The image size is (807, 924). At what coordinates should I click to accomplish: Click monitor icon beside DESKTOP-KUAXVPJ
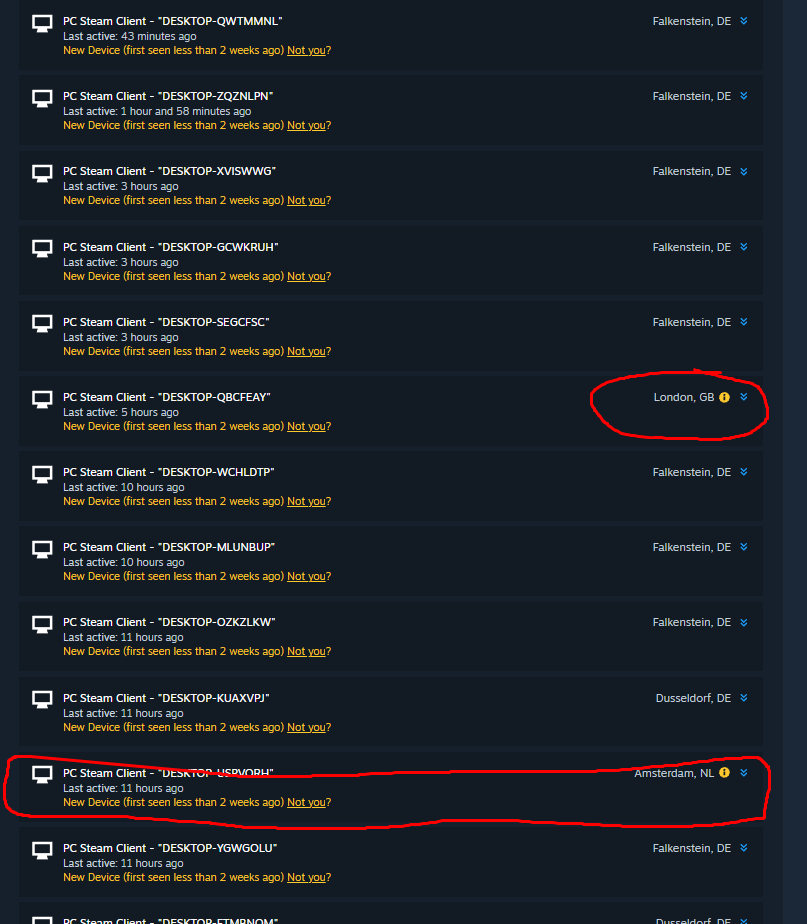(x=42, y=700)
